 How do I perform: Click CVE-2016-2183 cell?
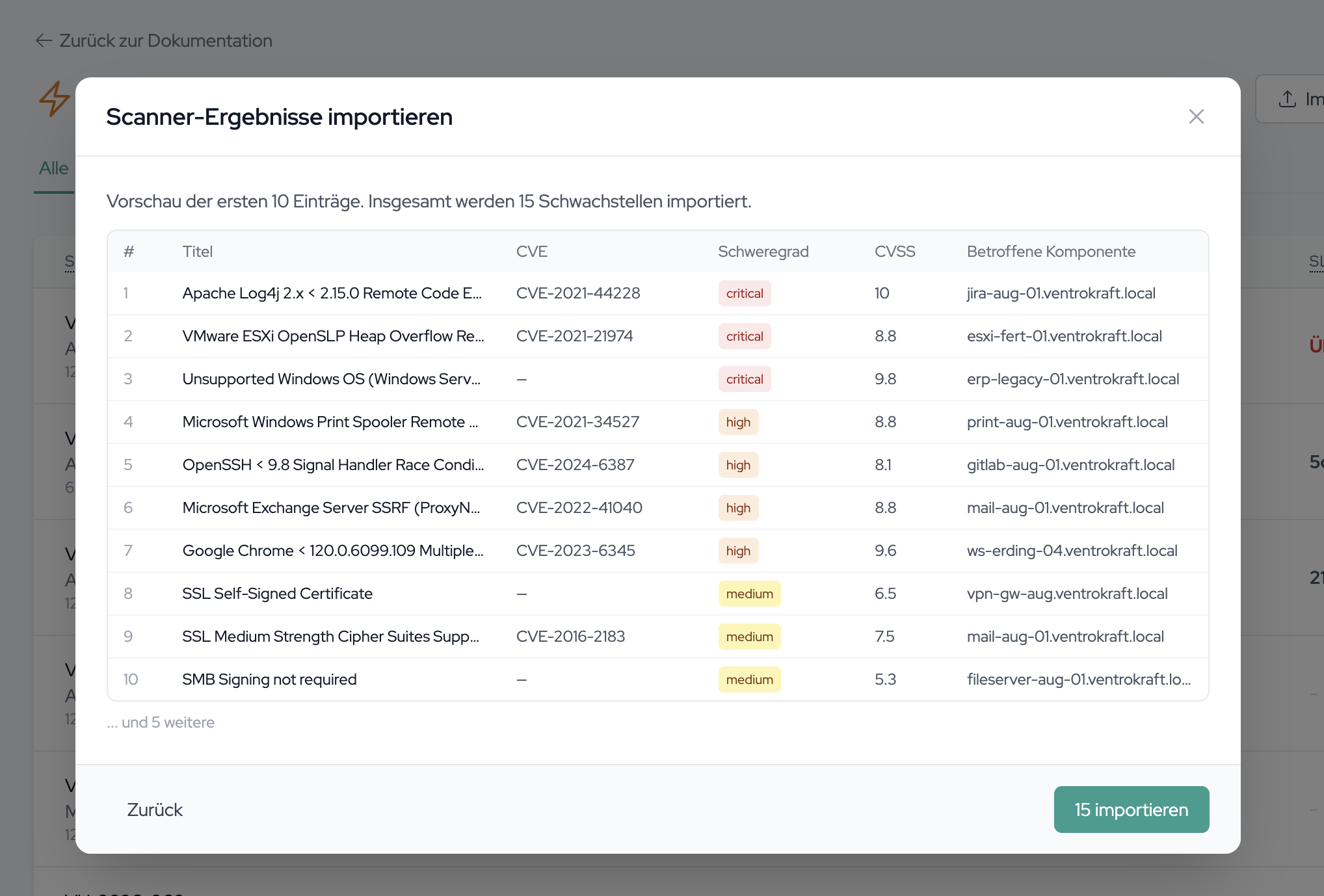tap(570, 637)
